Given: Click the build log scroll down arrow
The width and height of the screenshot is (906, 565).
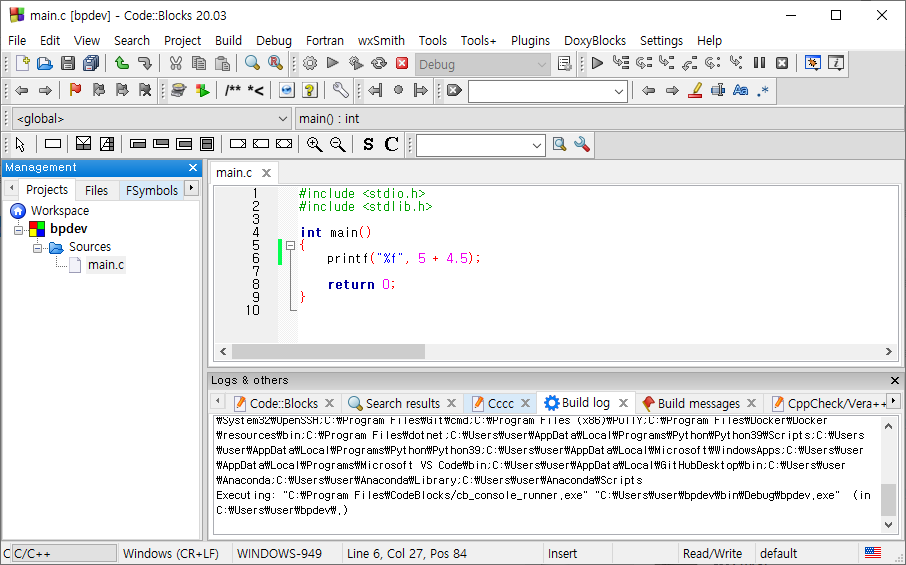Looking at the screenshot, I should 889,524.
